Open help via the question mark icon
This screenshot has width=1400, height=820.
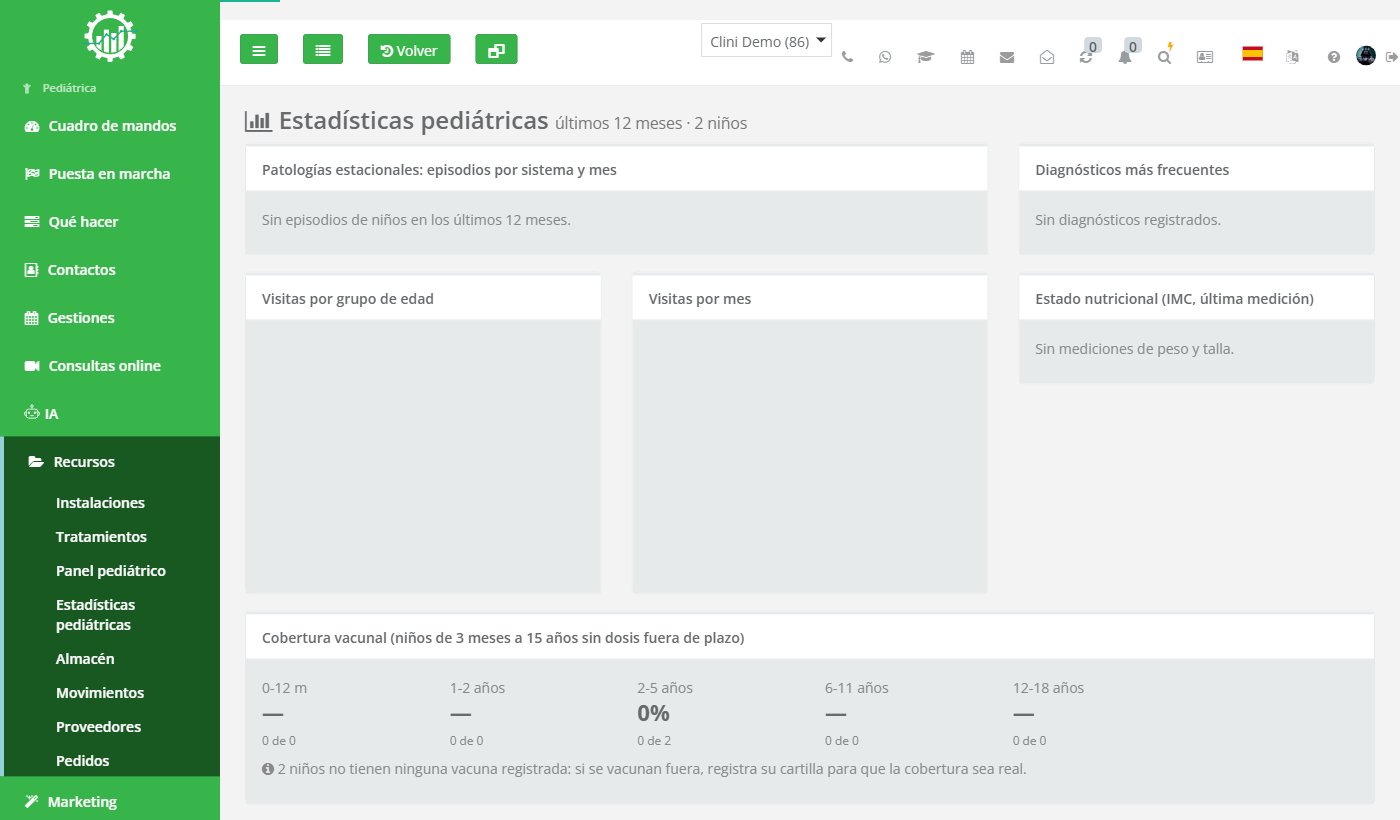tap(1333, 57)
